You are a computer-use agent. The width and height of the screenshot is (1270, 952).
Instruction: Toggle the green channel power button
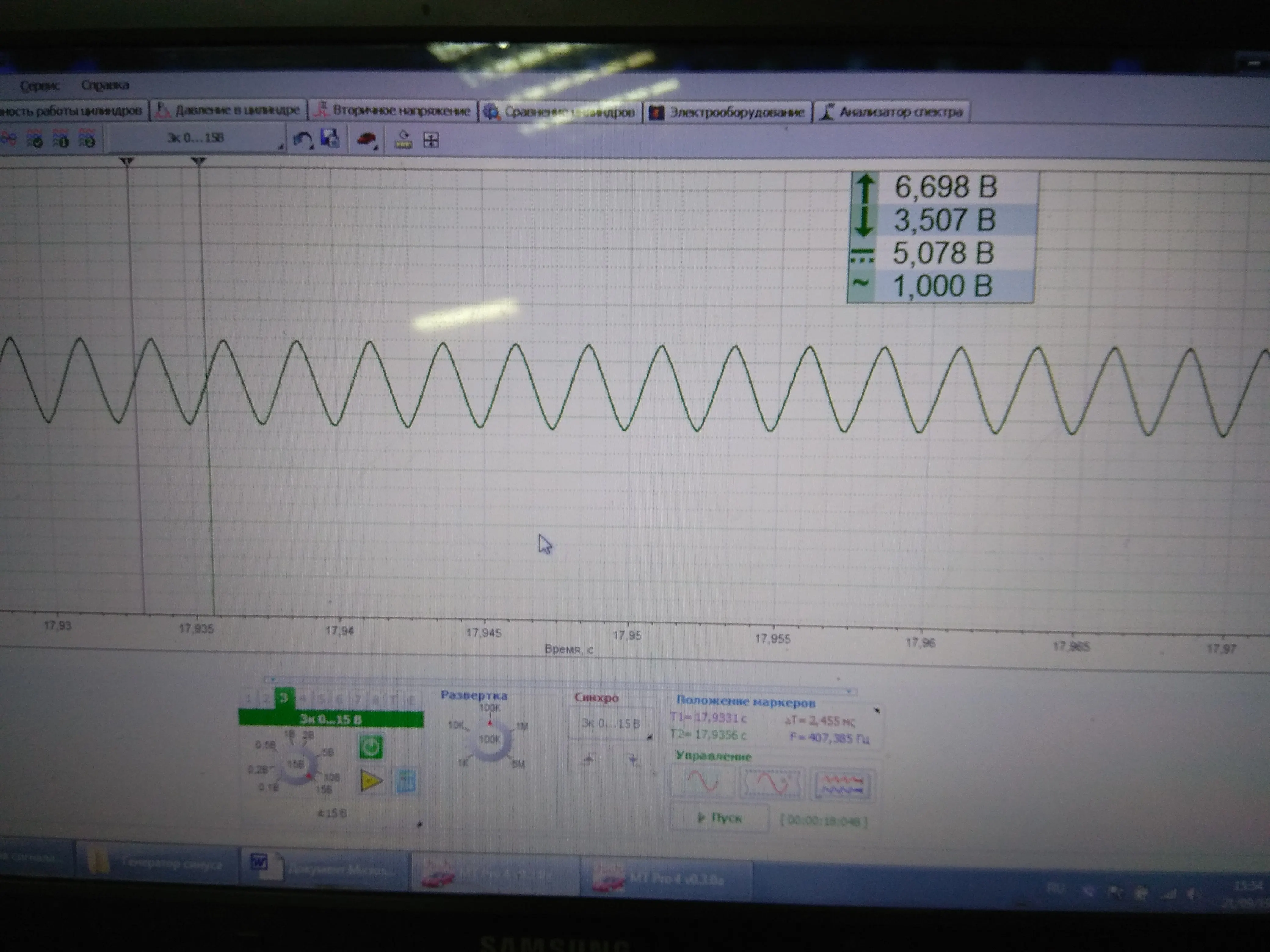371,747
